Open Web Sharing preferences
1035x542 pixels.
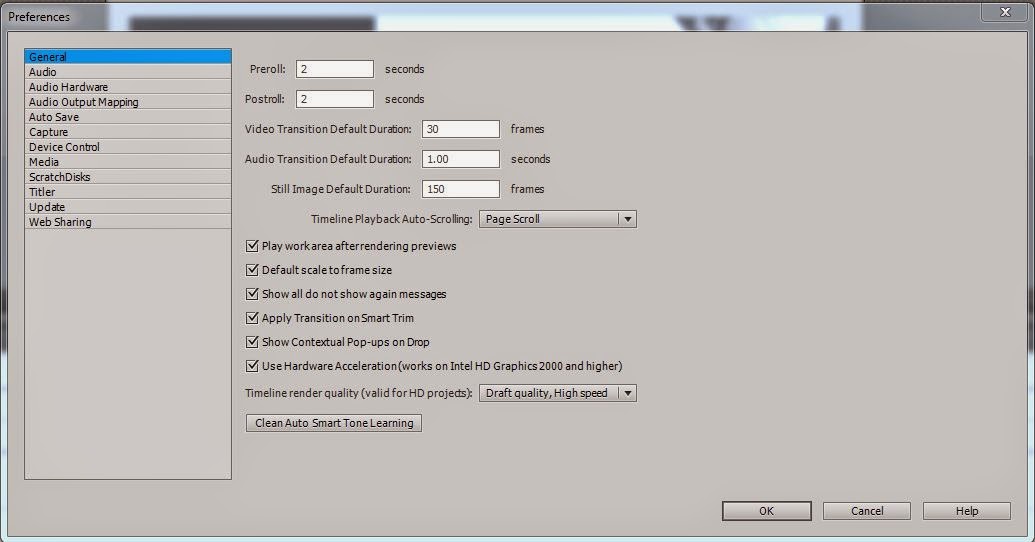pos(128,222)
